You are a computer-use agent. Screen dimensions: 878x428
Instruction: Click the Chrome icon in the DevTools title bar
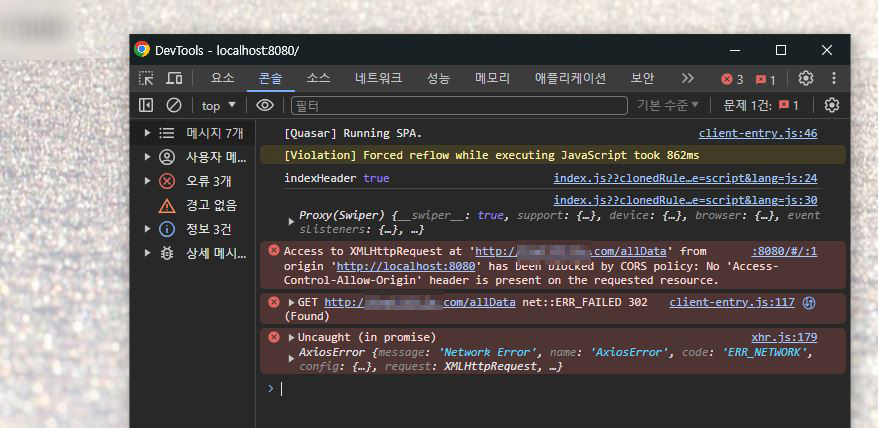(x=142, y=50)
